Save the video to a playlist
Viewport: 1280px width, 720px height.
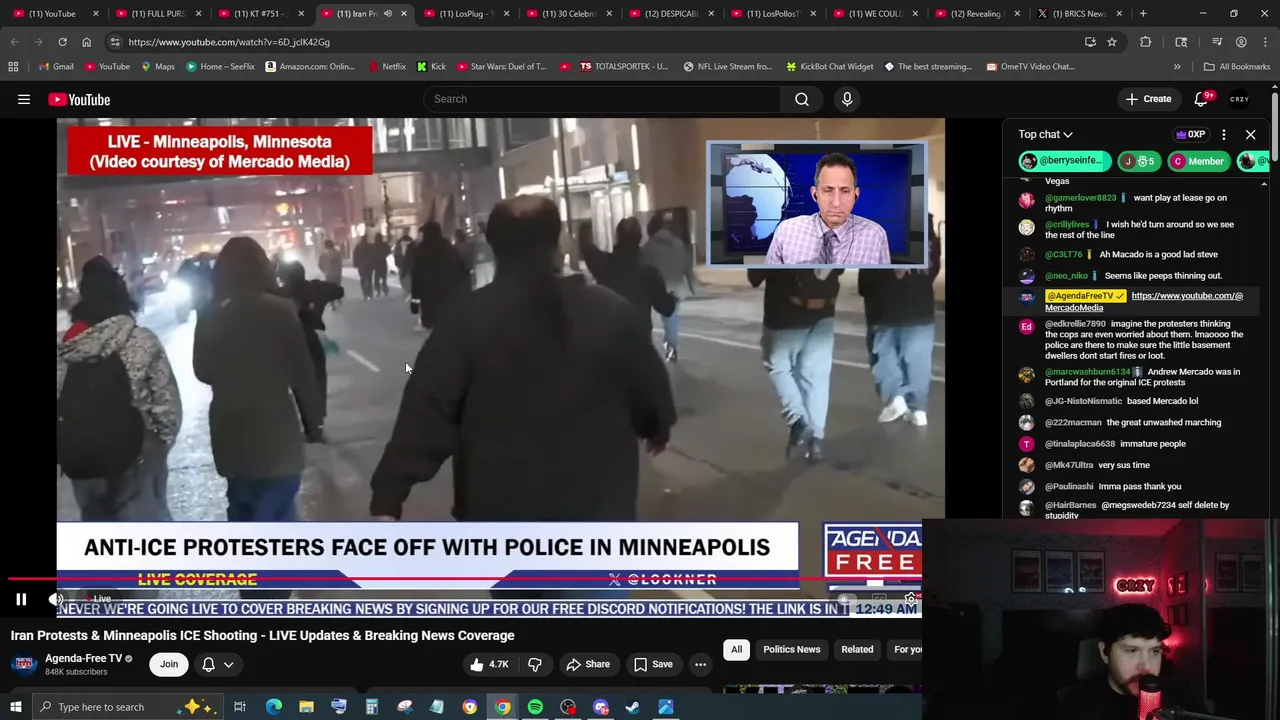point(652,664)
